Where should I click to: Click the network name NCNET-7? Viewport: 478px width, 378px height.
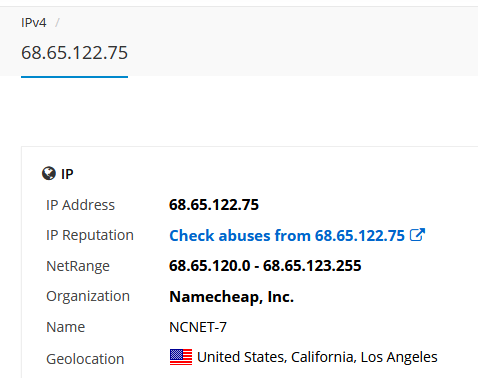tap(198, 327)
